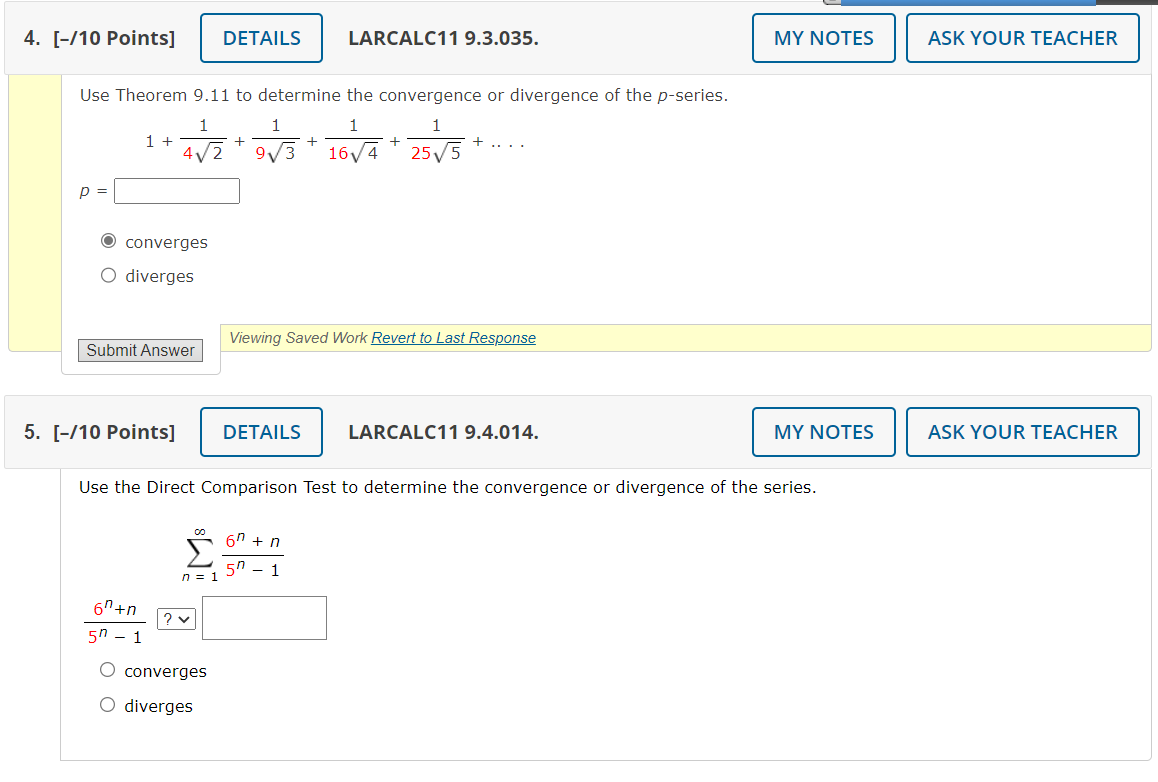Image resolution: width=1158 pixels, height=782 pixels.
Task: Open DETAILS for question 5
Action: point(260,431)
